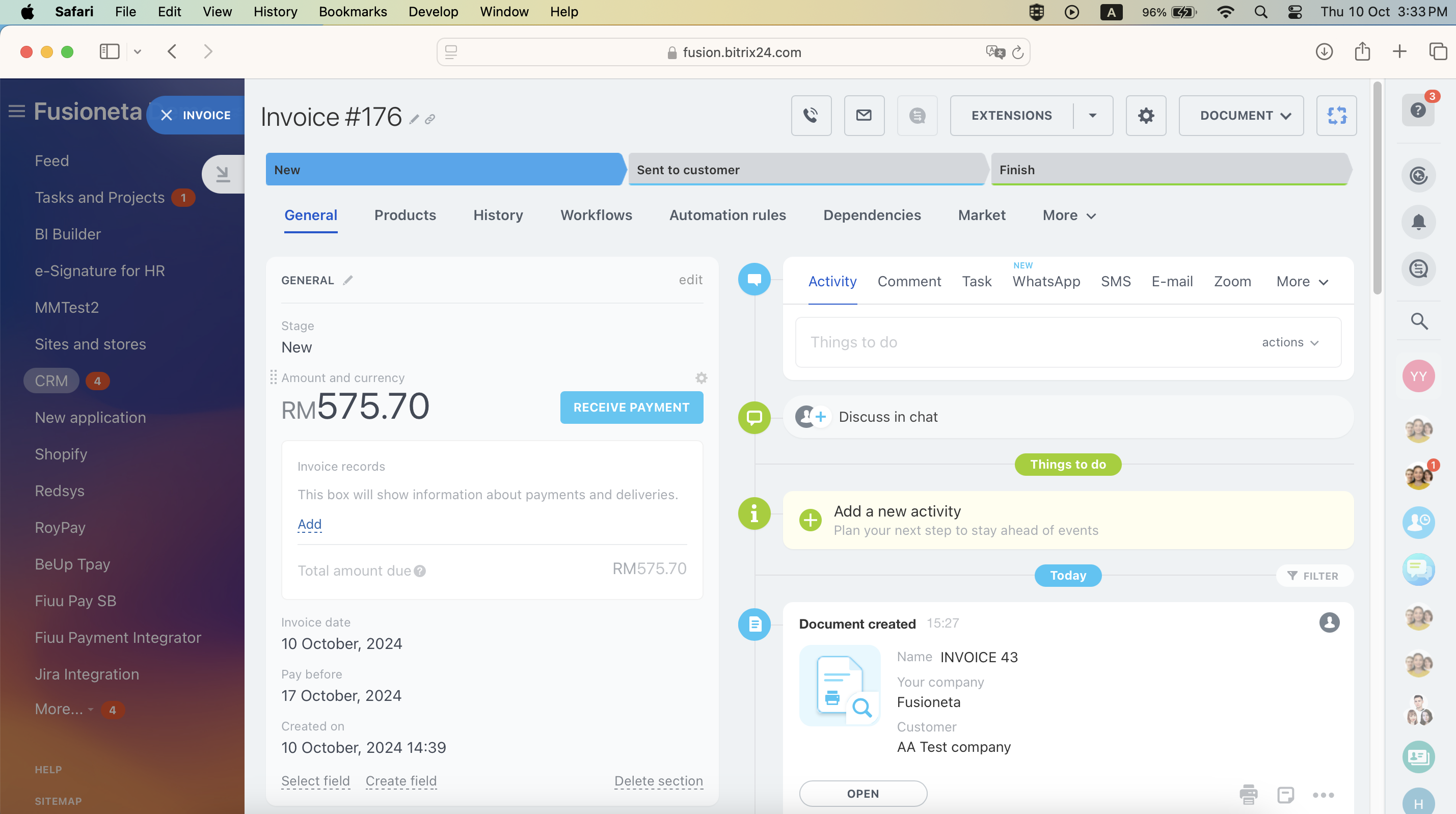Screen dimensions: 1456x814
Task: Expand the actions dropdown in Things to do
Action: [1290, 342]
